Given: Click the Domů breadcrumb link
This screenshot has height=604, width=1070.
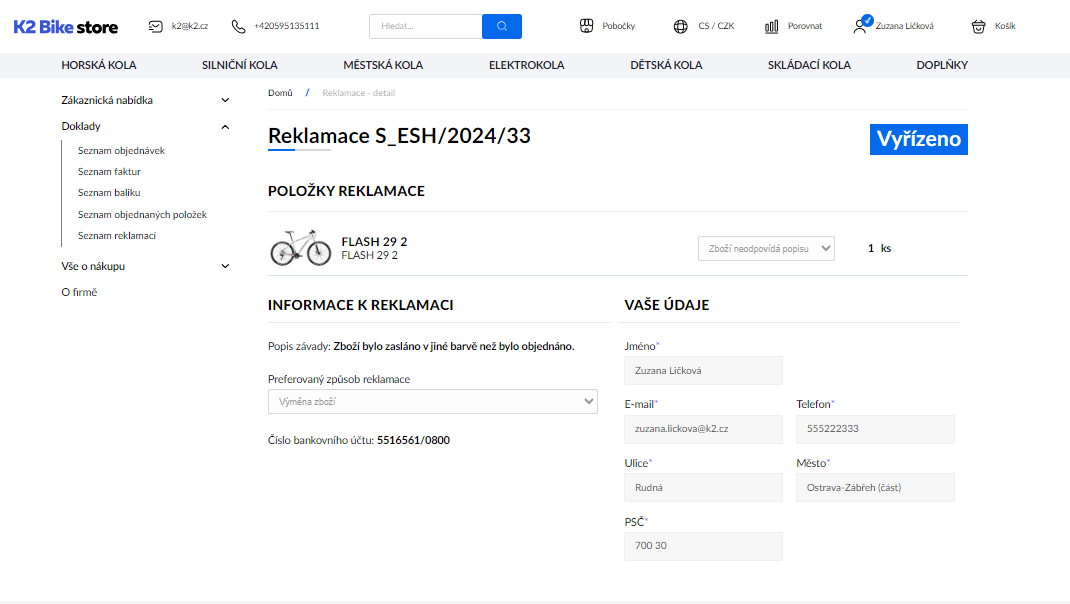Looking at the screenshot, I should pyautogui.click(x=280, y=93).
